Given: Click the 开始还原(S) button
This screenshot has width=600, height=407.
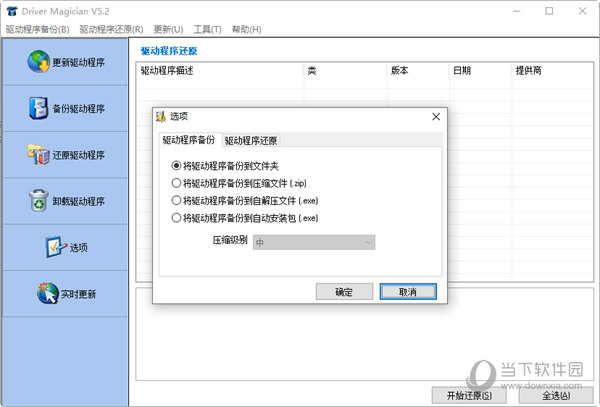Looking at the screenshot, I should (x=469, y=396).
